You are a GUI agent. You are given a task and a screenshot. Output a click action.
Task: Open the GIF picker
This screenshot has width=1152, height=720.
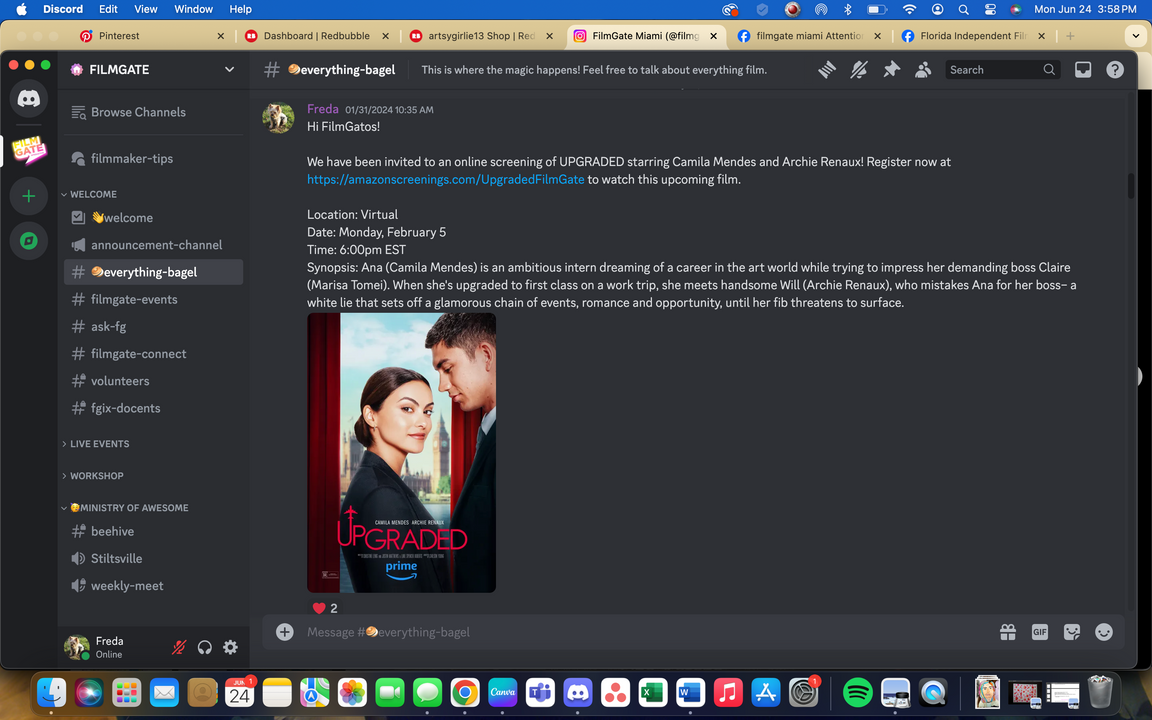[1040, 632]
